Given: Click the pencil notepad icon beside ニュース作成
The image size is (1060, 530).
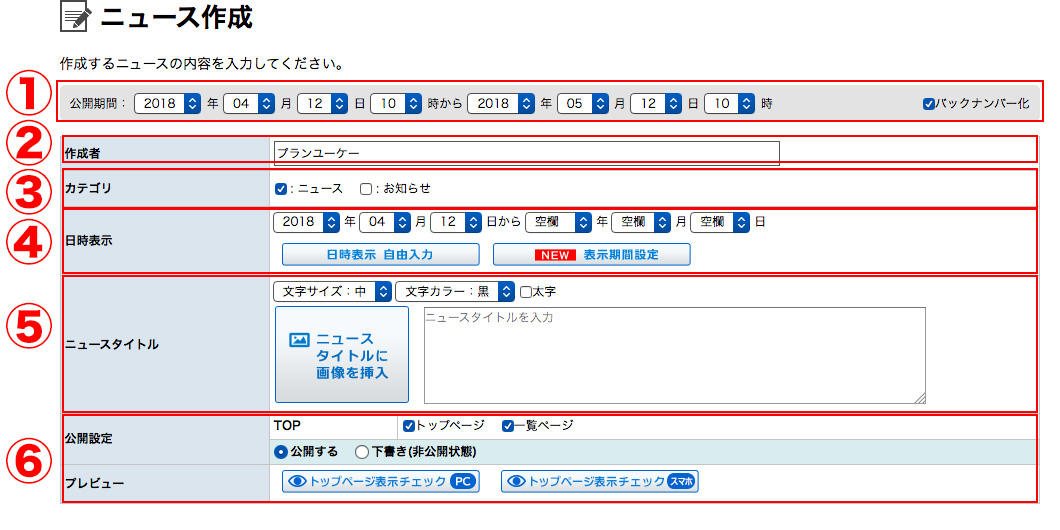Looking at the screenshot, I should point(76,18).
